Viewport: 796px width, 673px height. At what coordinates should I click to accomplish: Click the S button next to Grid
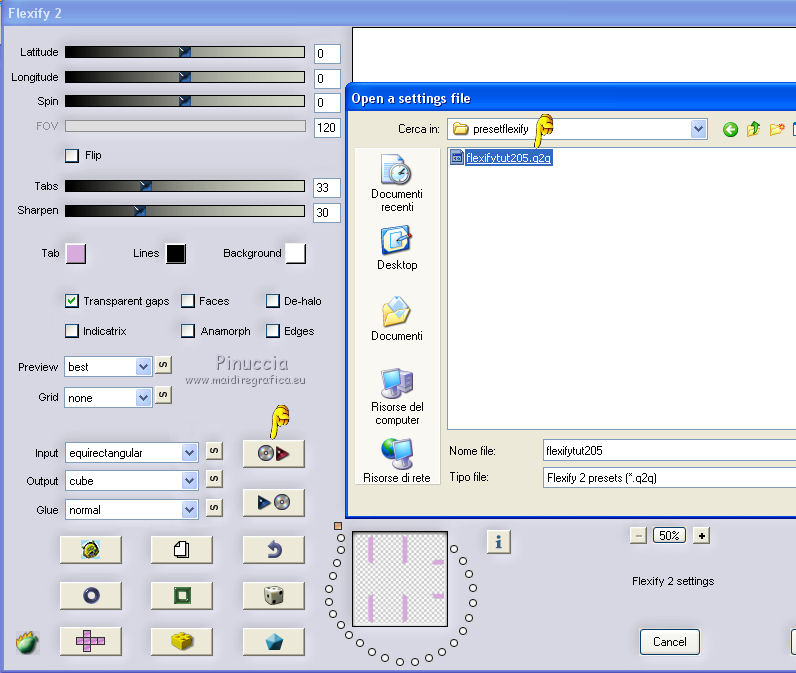click(x=163, y=395)
